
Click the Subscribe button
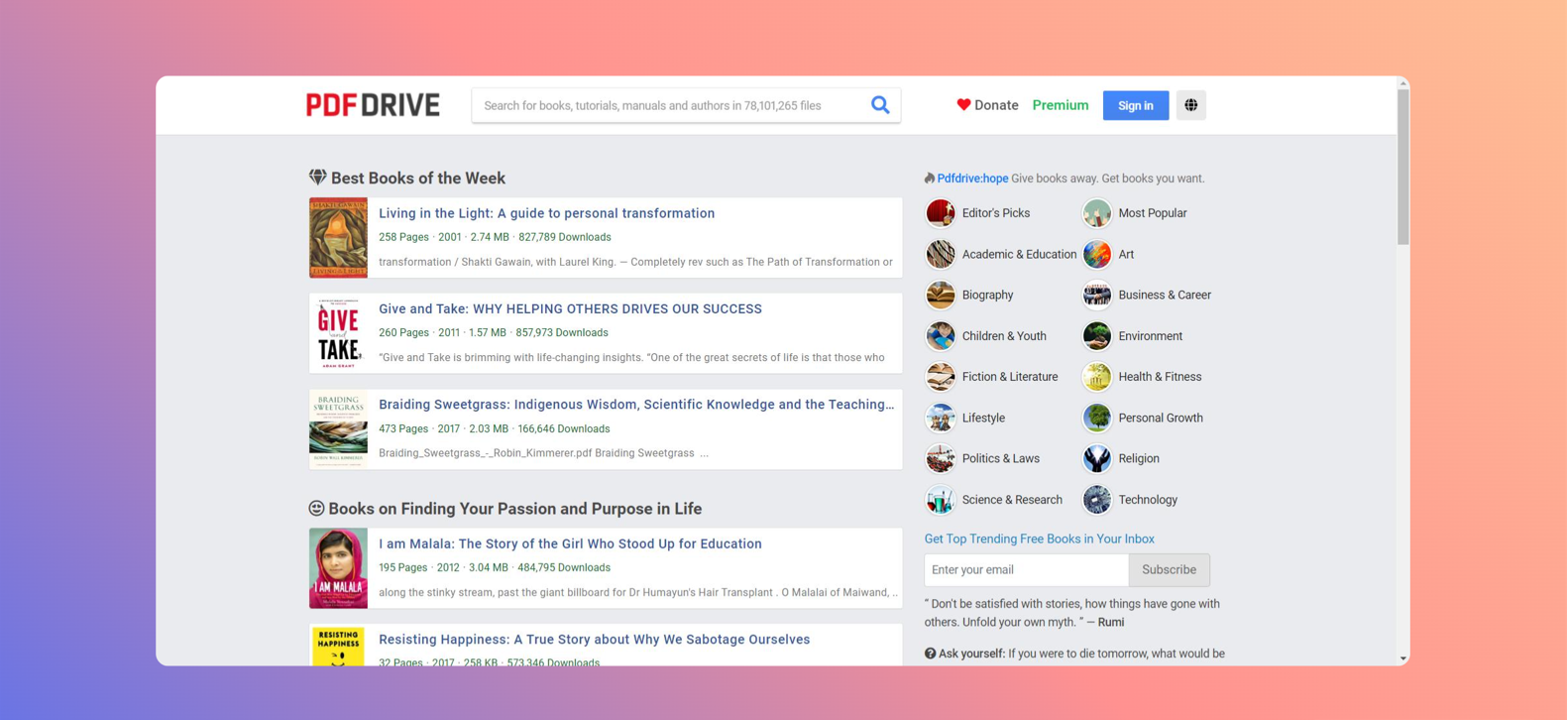click(1169, 570)
